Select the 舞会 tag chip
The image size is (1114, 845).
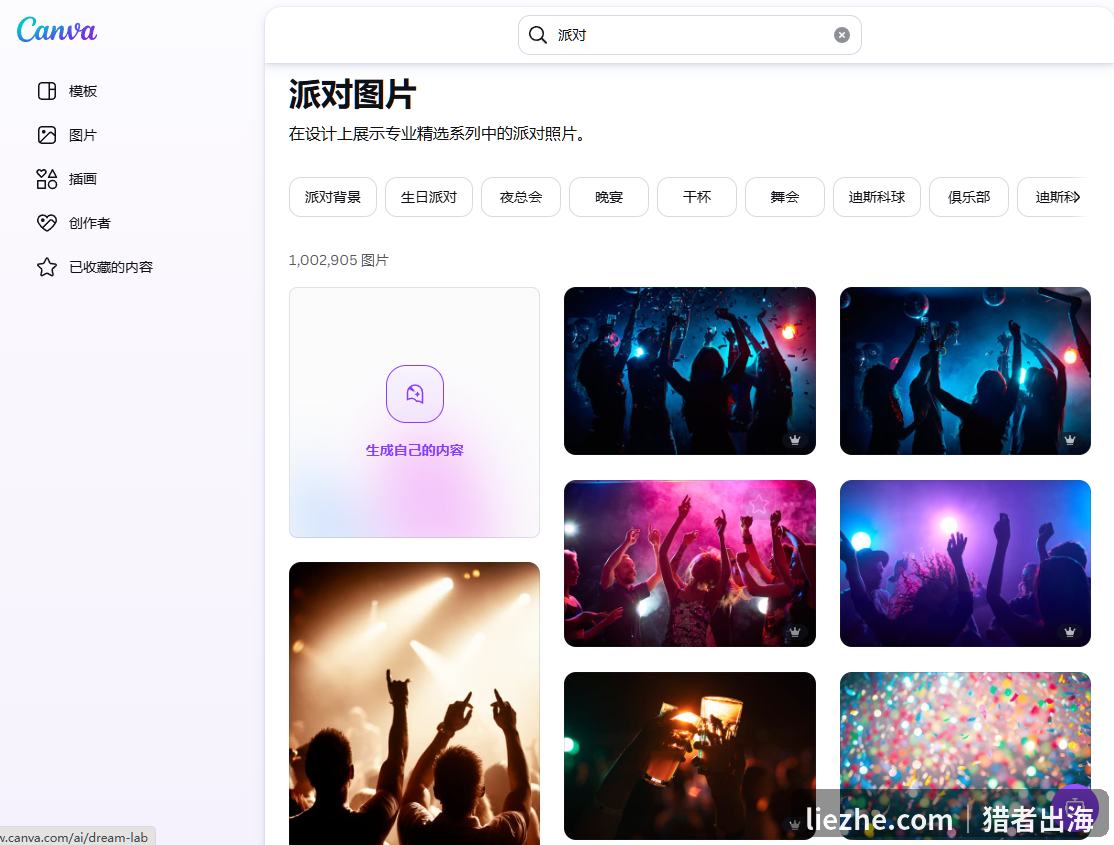pos(785,197)
